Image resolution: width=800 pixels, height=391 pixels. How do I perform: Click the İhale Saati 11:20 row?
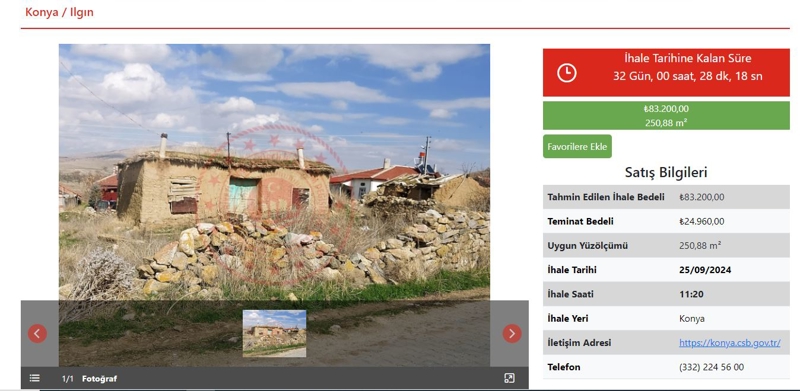pyautogui.click(x=666, y=294)
